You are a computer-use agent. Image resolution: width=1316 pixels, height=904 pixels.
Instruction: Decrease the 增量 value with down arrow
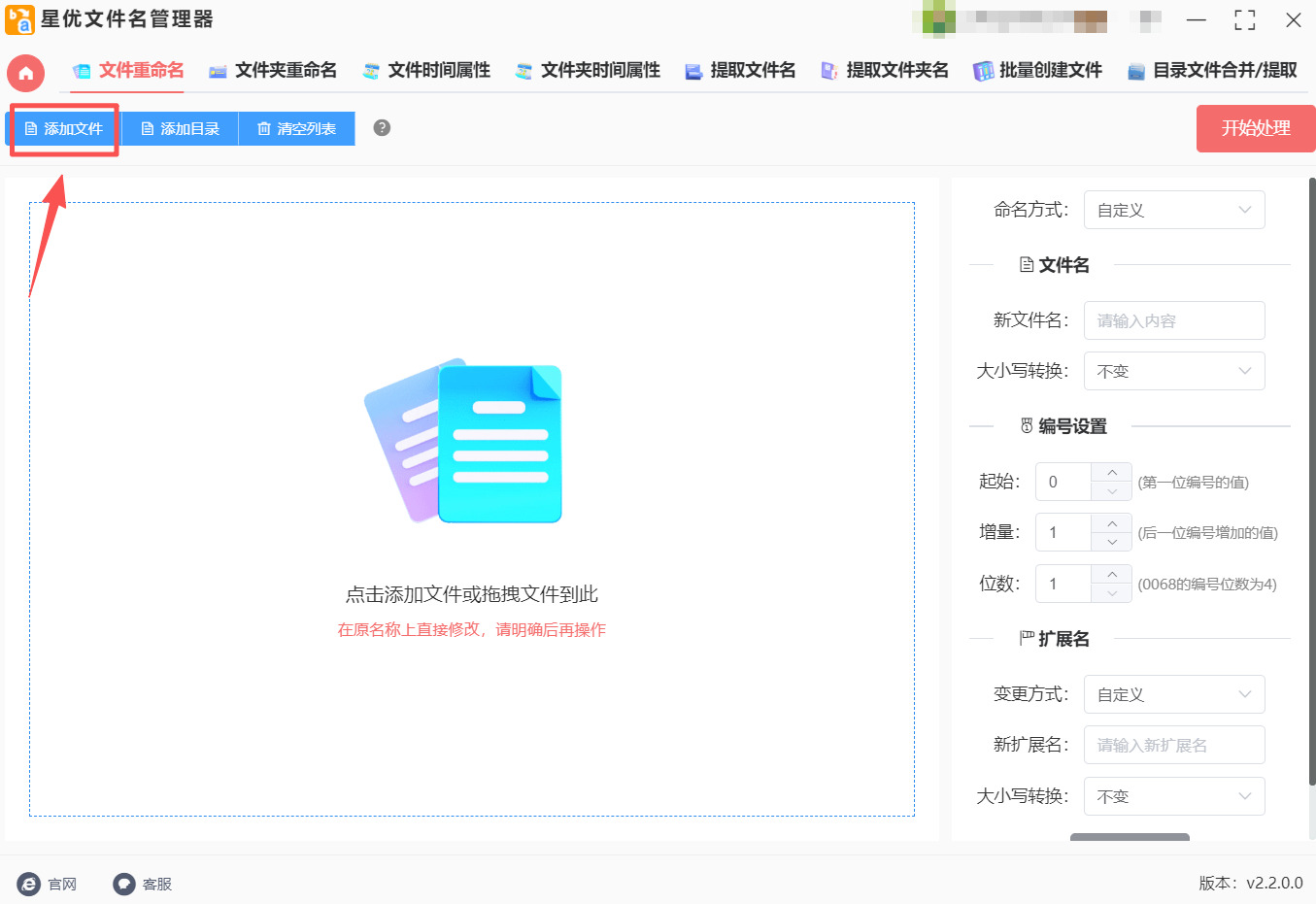[x=1112, y=542]
